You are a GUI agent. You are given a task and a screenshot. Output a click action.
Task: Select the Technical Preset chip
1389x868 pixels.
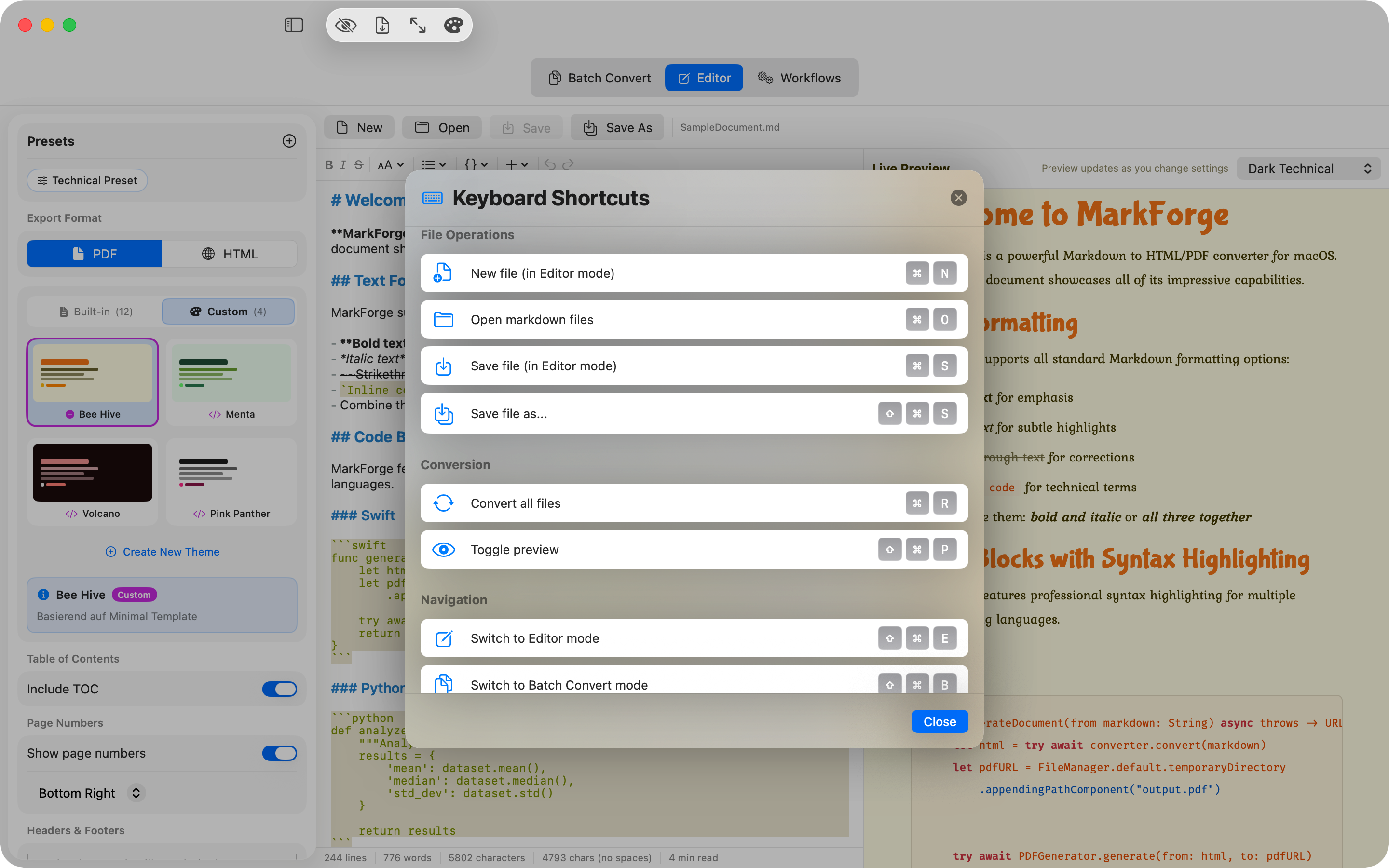pyautogui.click(x=87, y=180)
